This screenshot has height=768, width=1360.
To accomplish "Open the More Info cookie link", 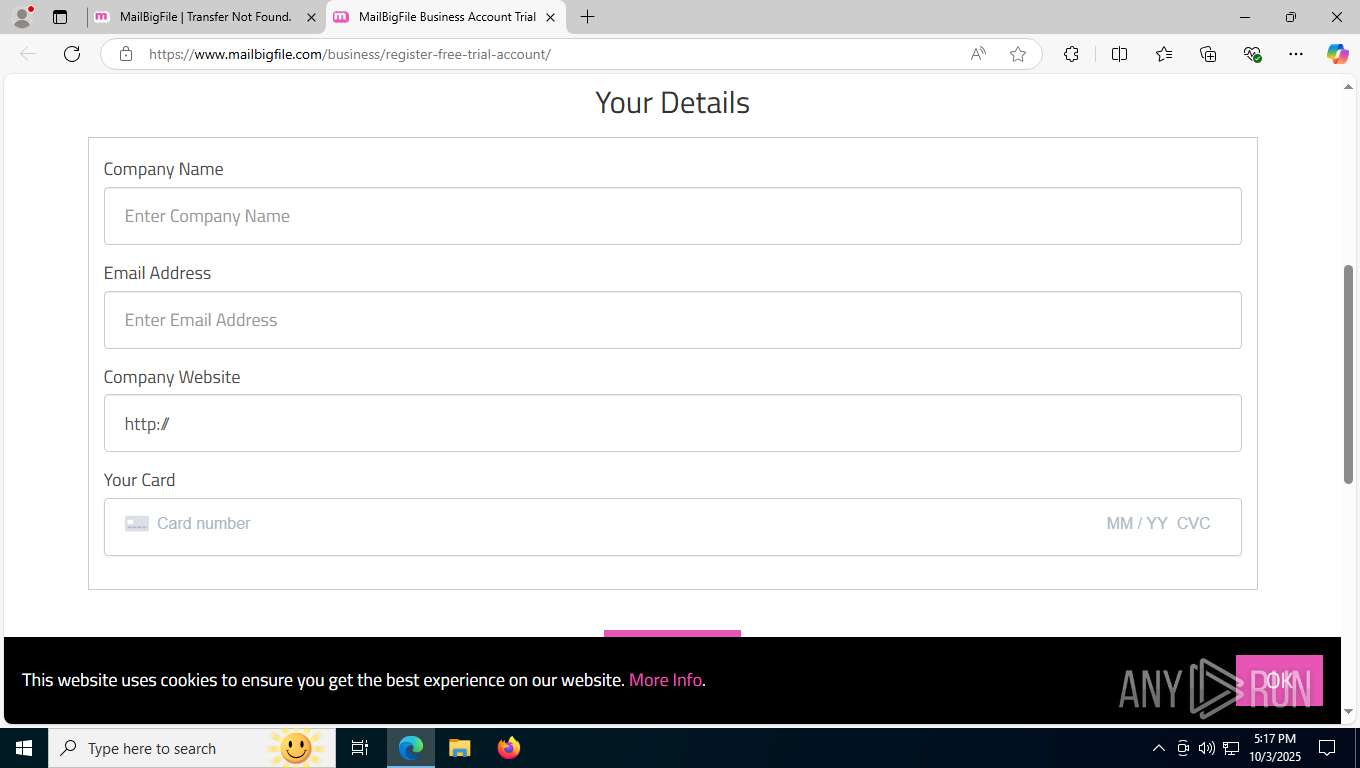I will click(x=665, y=680).
